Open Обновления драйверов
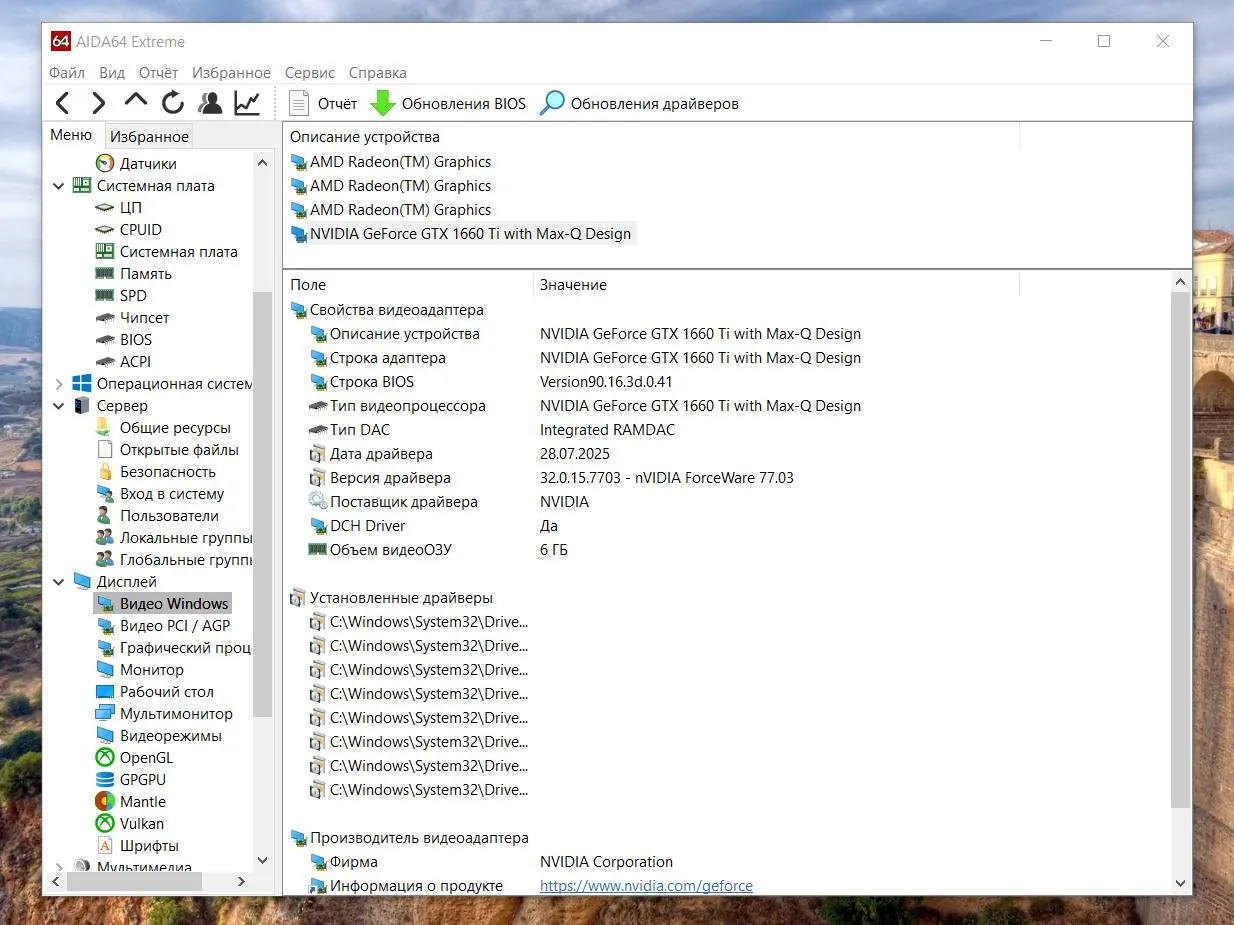 coord(640,103)
